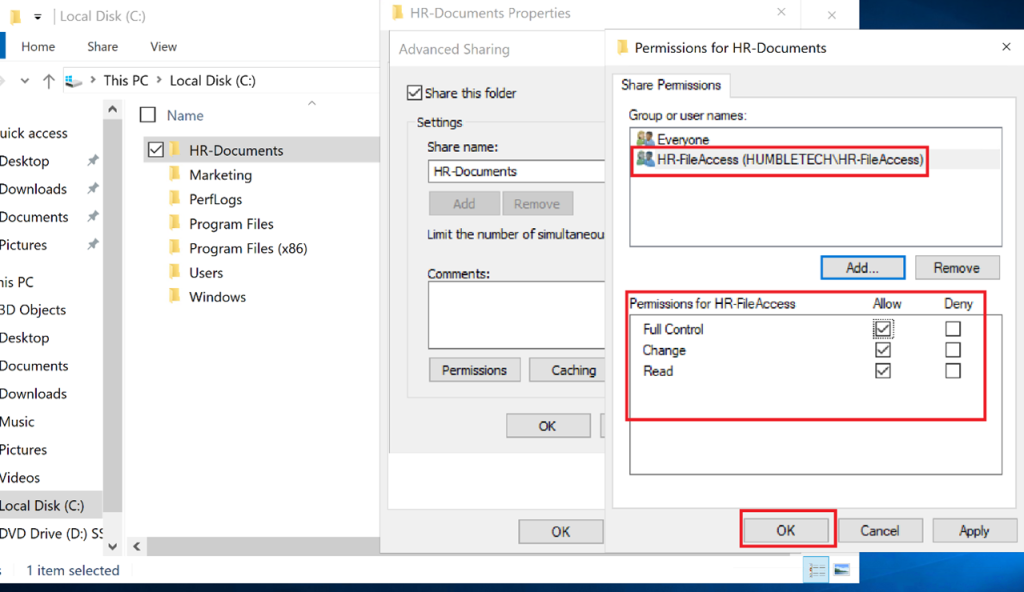1024x592 pixels.
Task: Uncheck the Share this folder checkbox
Action: pos(414,93)
